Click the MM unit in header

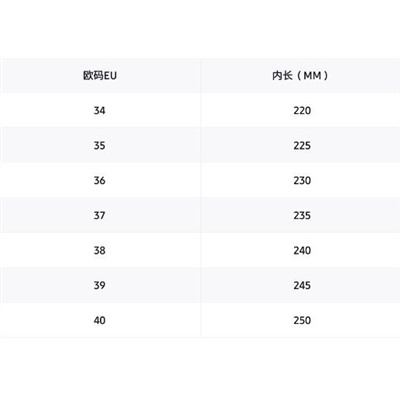point(313,76)
